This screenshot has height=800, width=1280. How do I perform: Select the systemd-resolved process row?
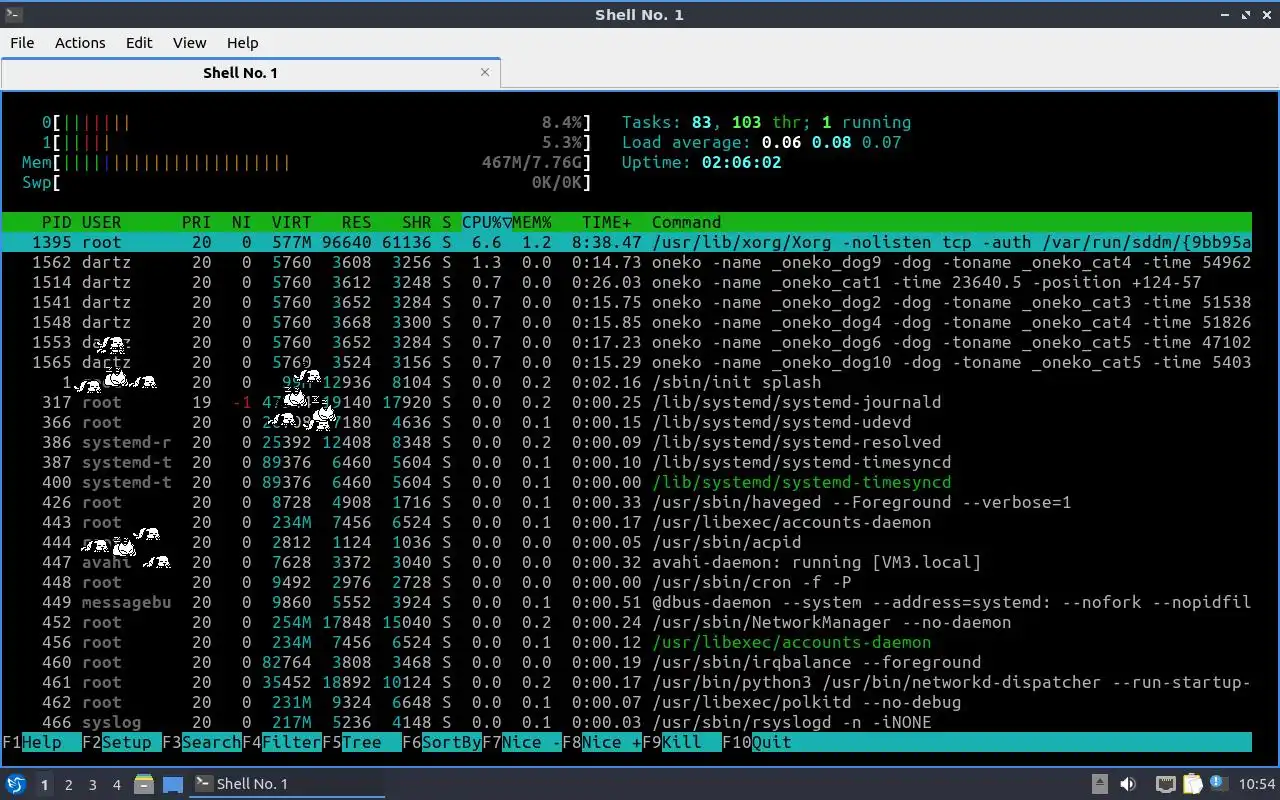pos(627,442)
